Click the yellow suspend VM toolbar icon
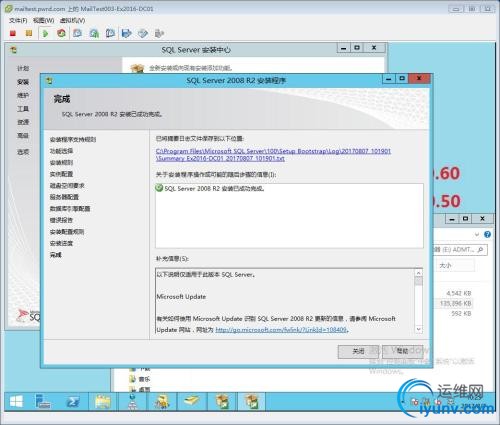The image size is (500, 425). pos(29,33)
